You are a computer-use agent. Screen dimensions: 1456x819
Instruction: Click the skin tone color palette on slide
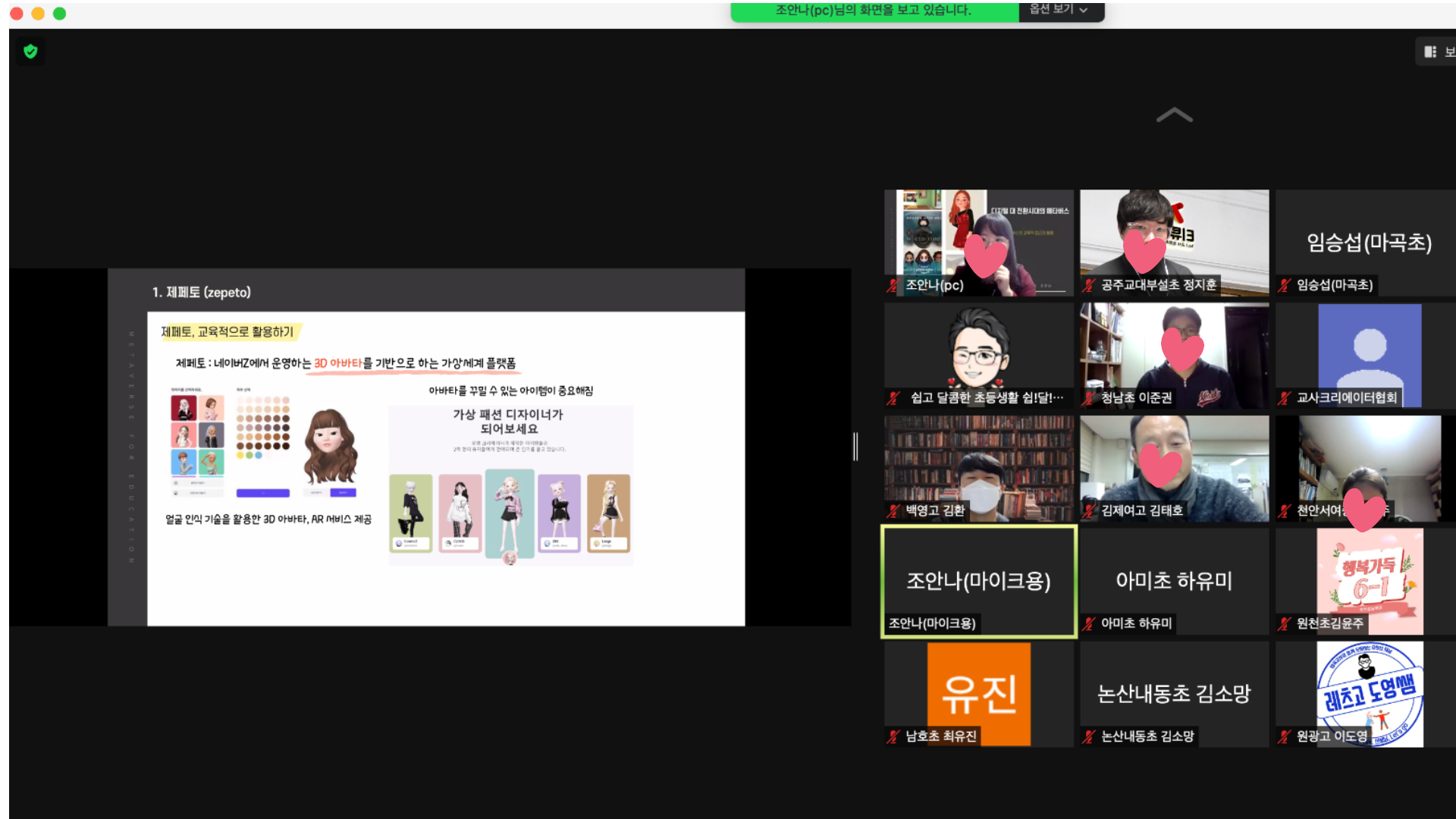click(262, 426)
